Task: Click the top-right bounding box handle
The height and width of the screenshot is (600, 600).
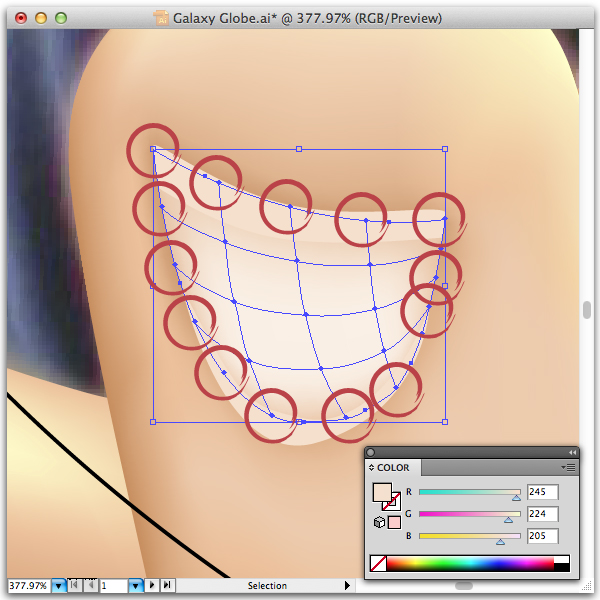Action: [445, 149]
